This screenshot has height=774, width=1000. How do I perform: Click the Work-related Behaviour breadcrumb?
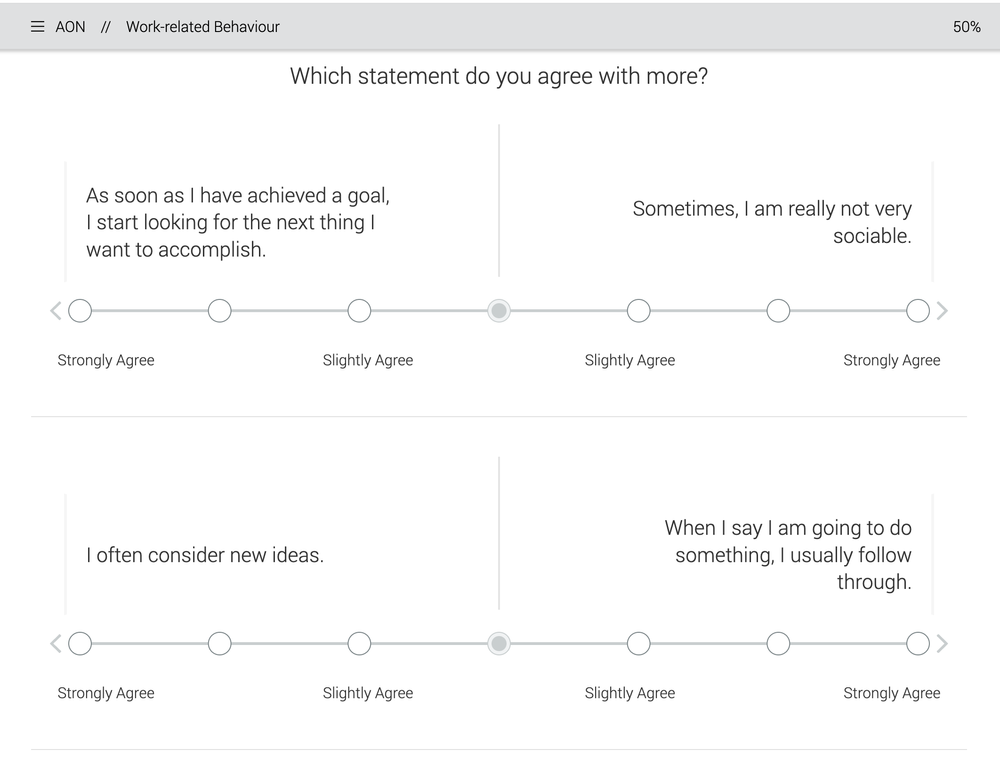coord(202,27)
